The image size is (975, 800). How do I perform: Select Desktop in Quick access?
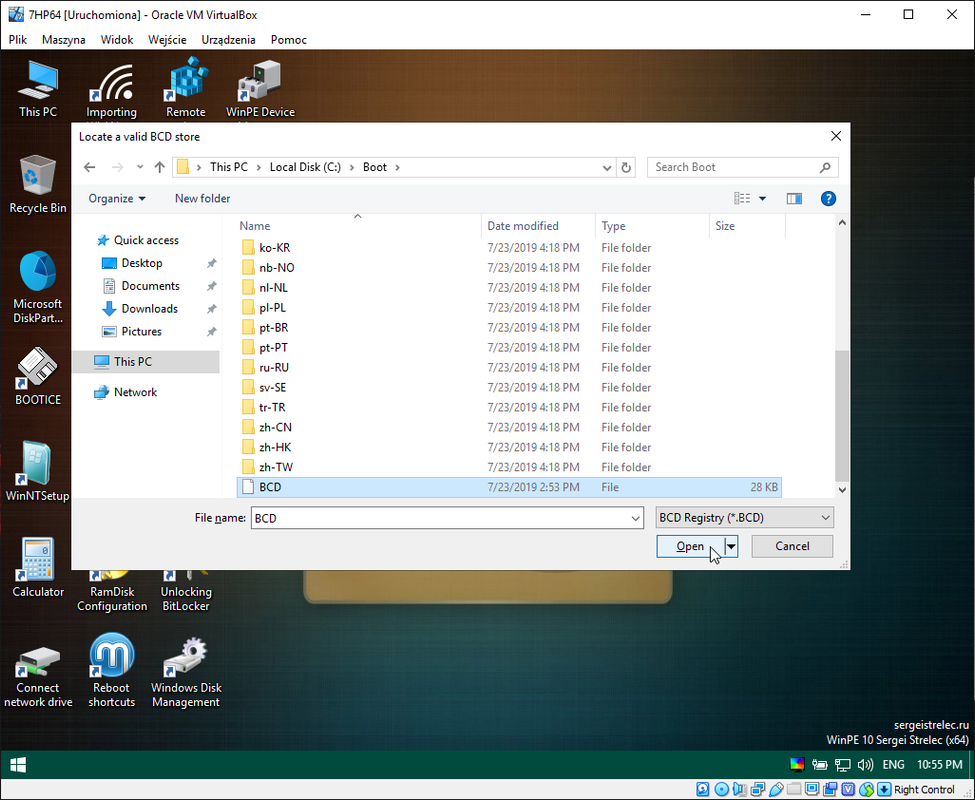(x=142, y=263)
